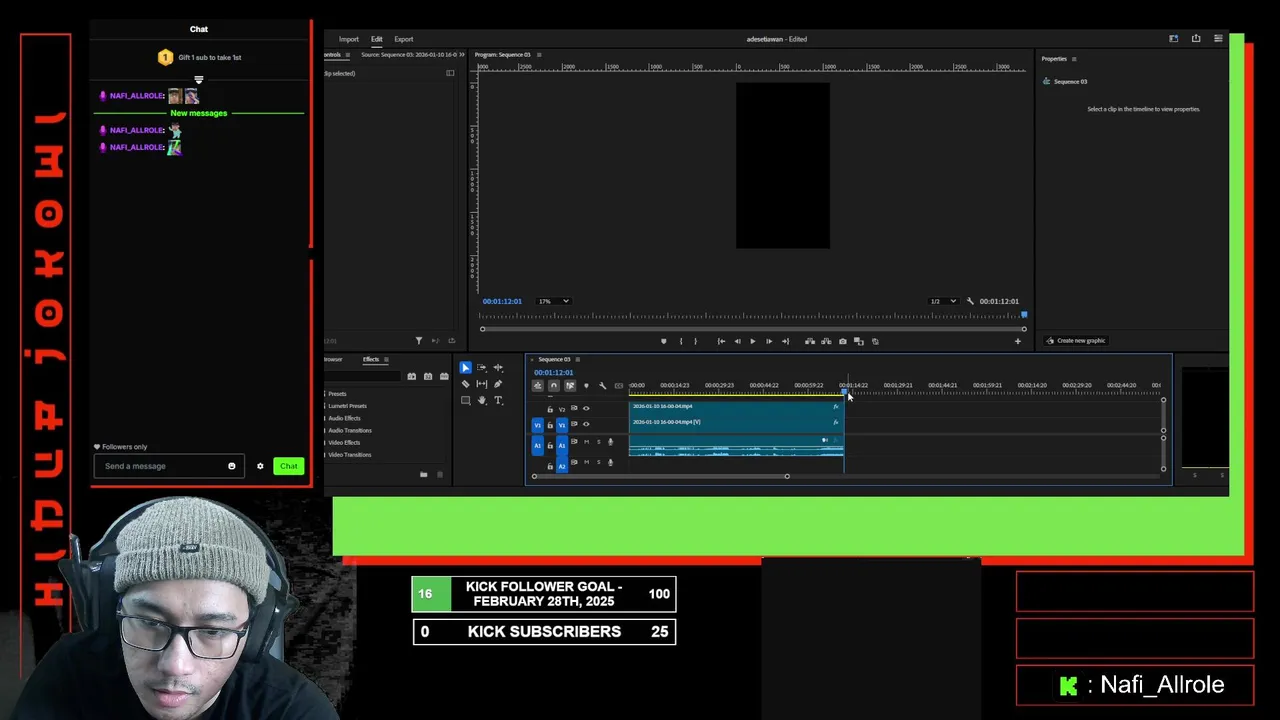Click Comparison View icon
The width and height of the screenshot is (1280, 720).
[858, 341]
